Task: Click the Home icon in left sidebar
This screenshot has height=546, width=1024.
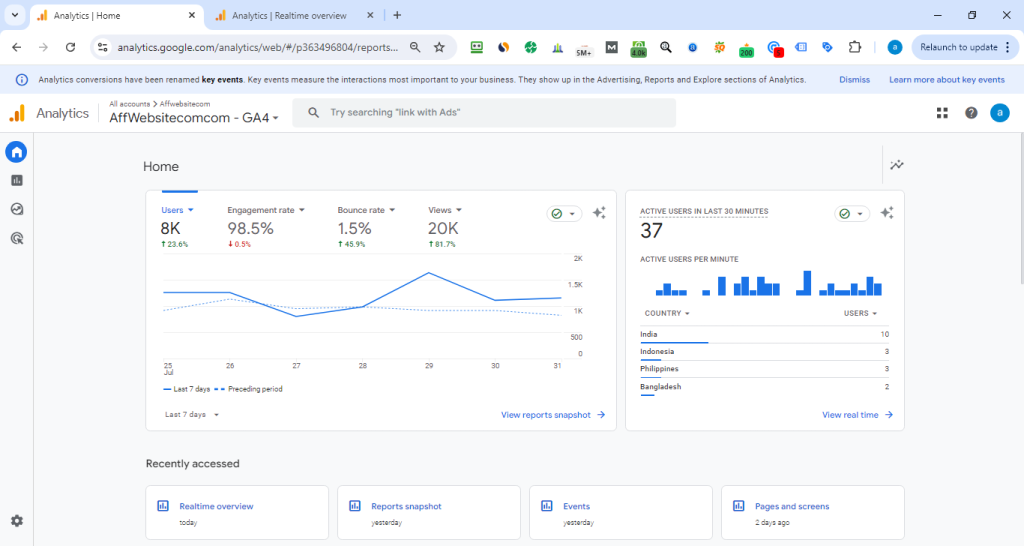Action: click(x=16, y=152)
